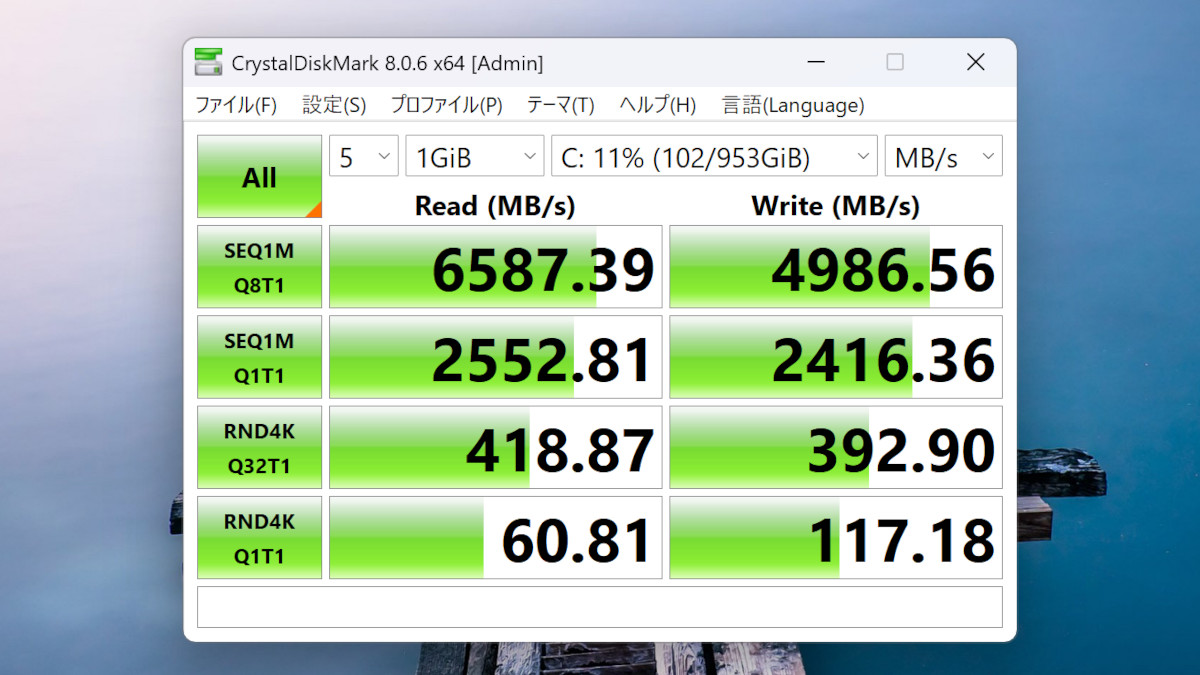Click the 4986.56 sequential write result

[x=836, y=267]
